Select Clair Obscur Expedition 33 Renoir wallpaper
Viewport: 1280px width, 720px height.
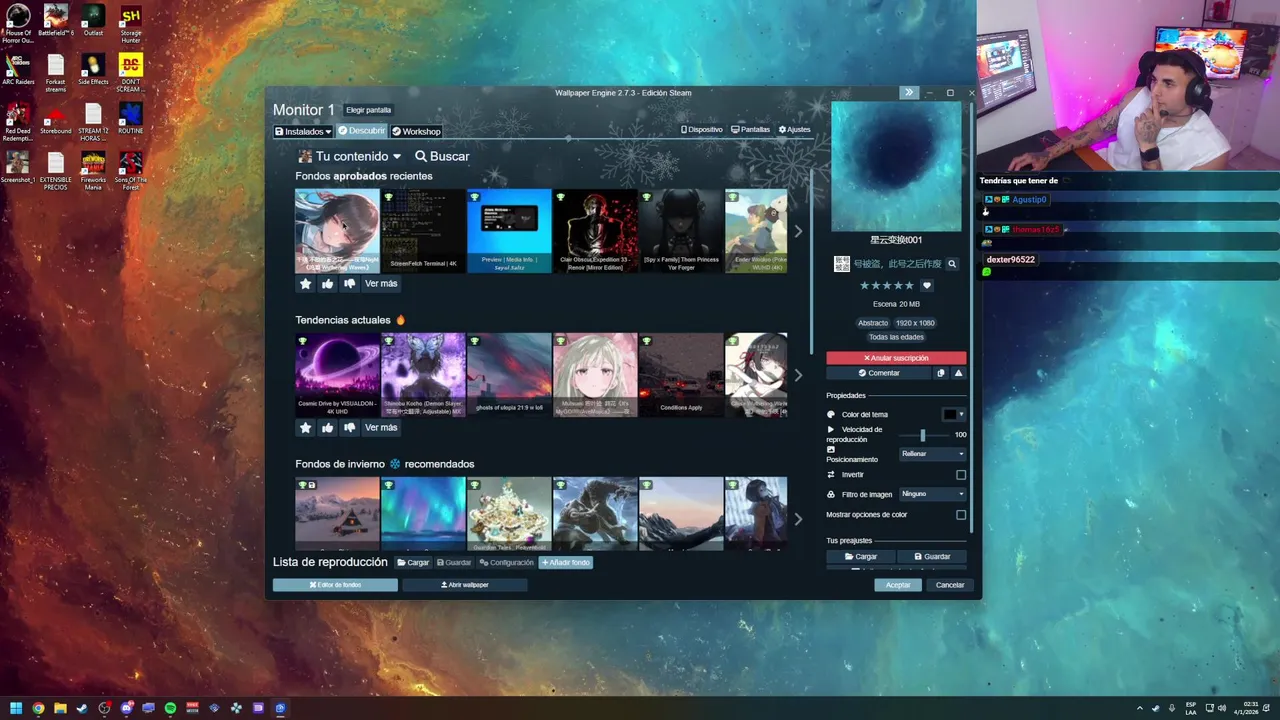[x=595, y=231]
